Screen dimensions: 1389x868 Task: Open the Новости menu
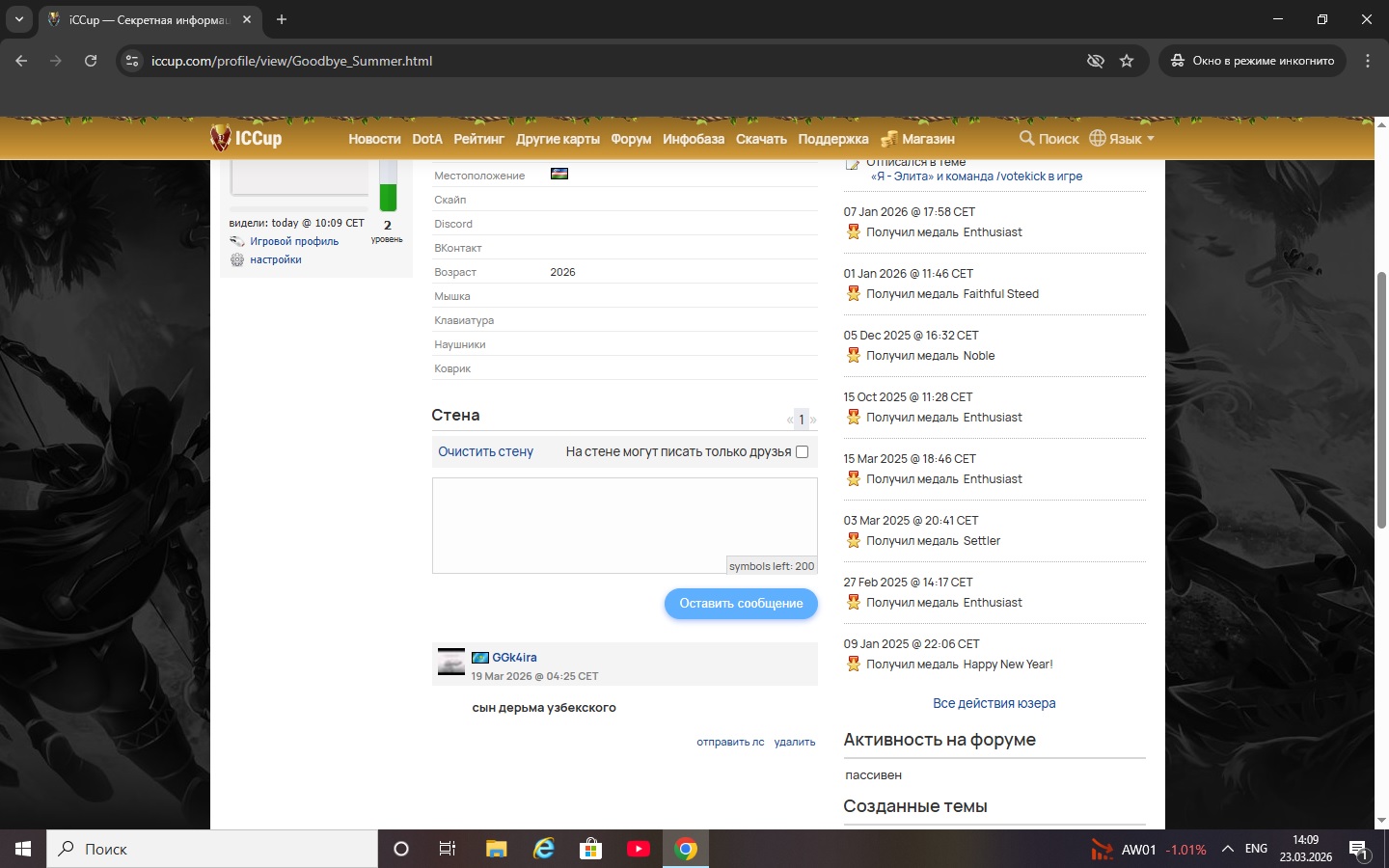[374, 139]
